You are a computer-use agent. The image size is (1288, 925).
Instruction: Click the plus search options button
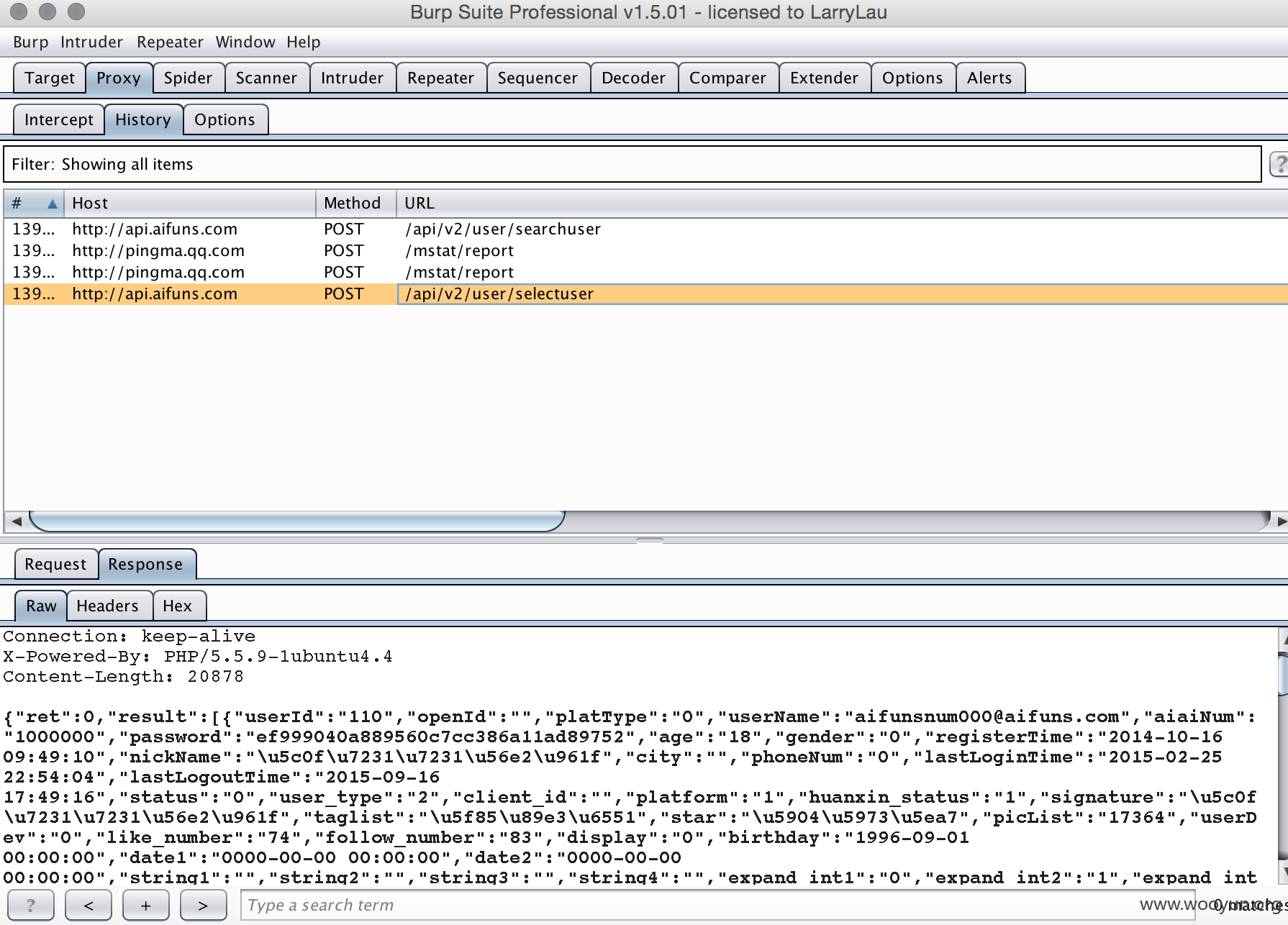tap(145, 905)
